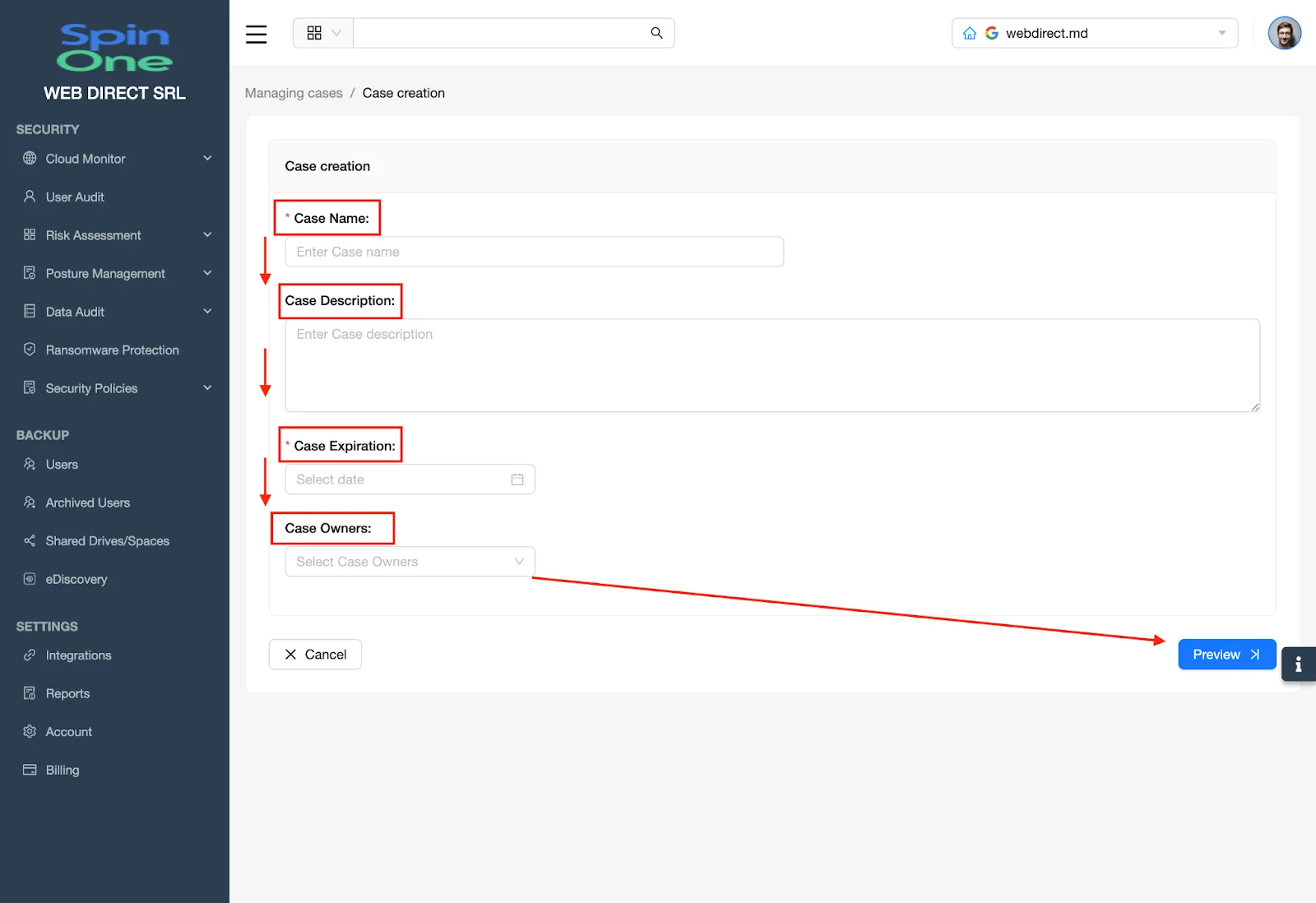Open the eDiscovery section in sidebar
This screenshot has height=903, width=1316.
point(76,579)
